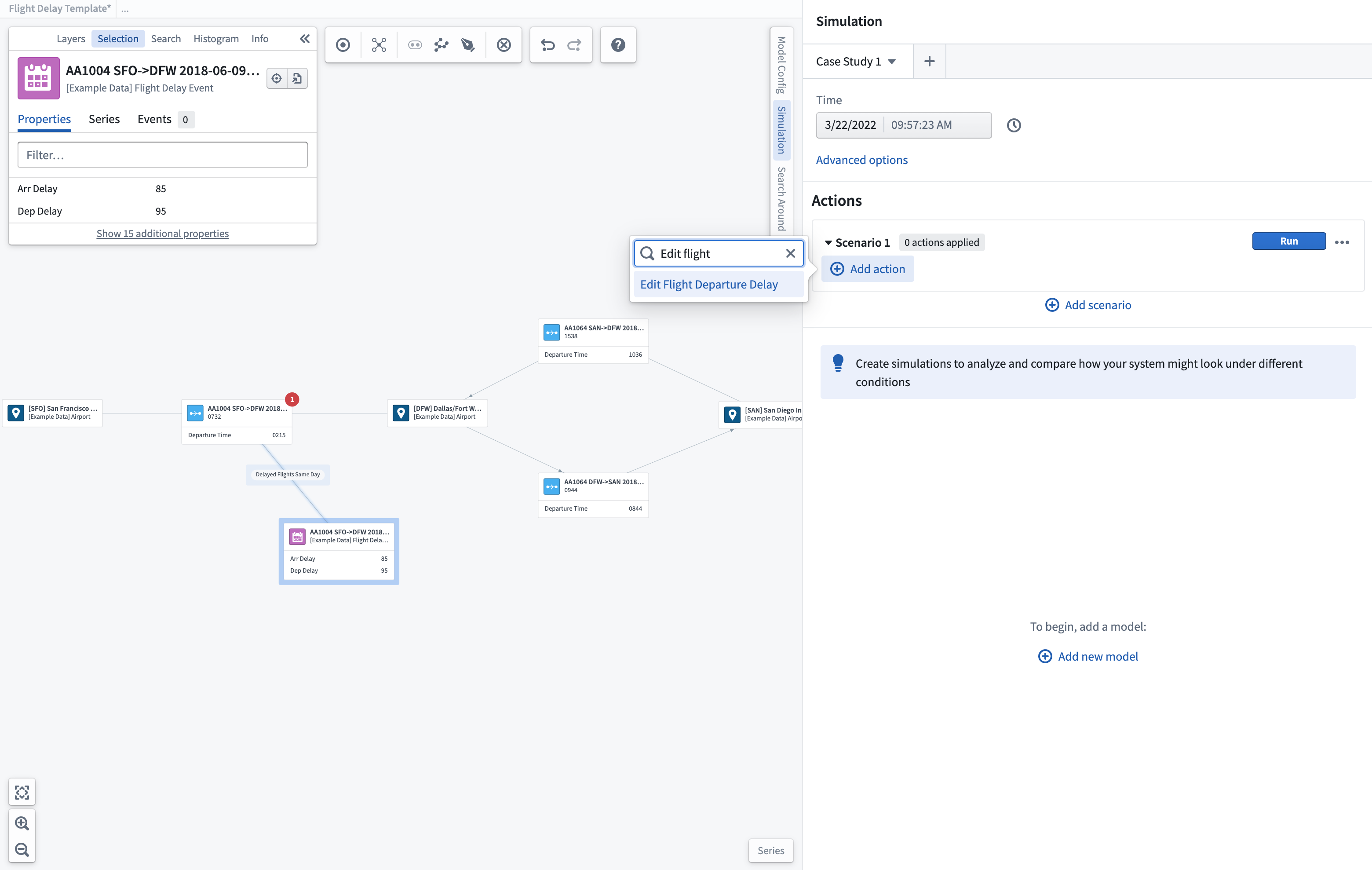Click the graph layout nodes icon
1372x870 pixels.
[x=441, y=45]
